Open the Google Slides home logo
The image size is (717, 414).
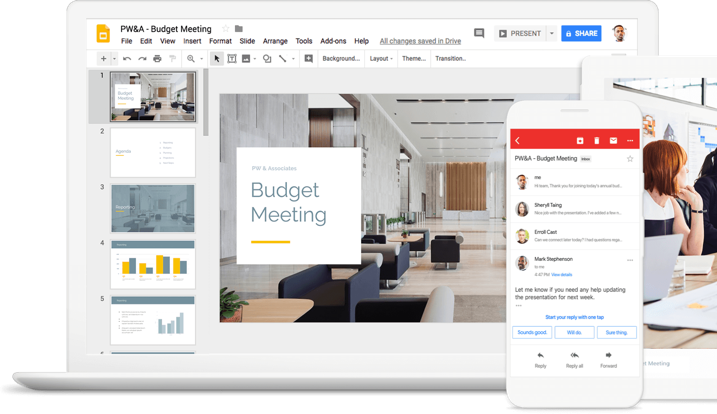pyautogui.click(x=103, y=33)
